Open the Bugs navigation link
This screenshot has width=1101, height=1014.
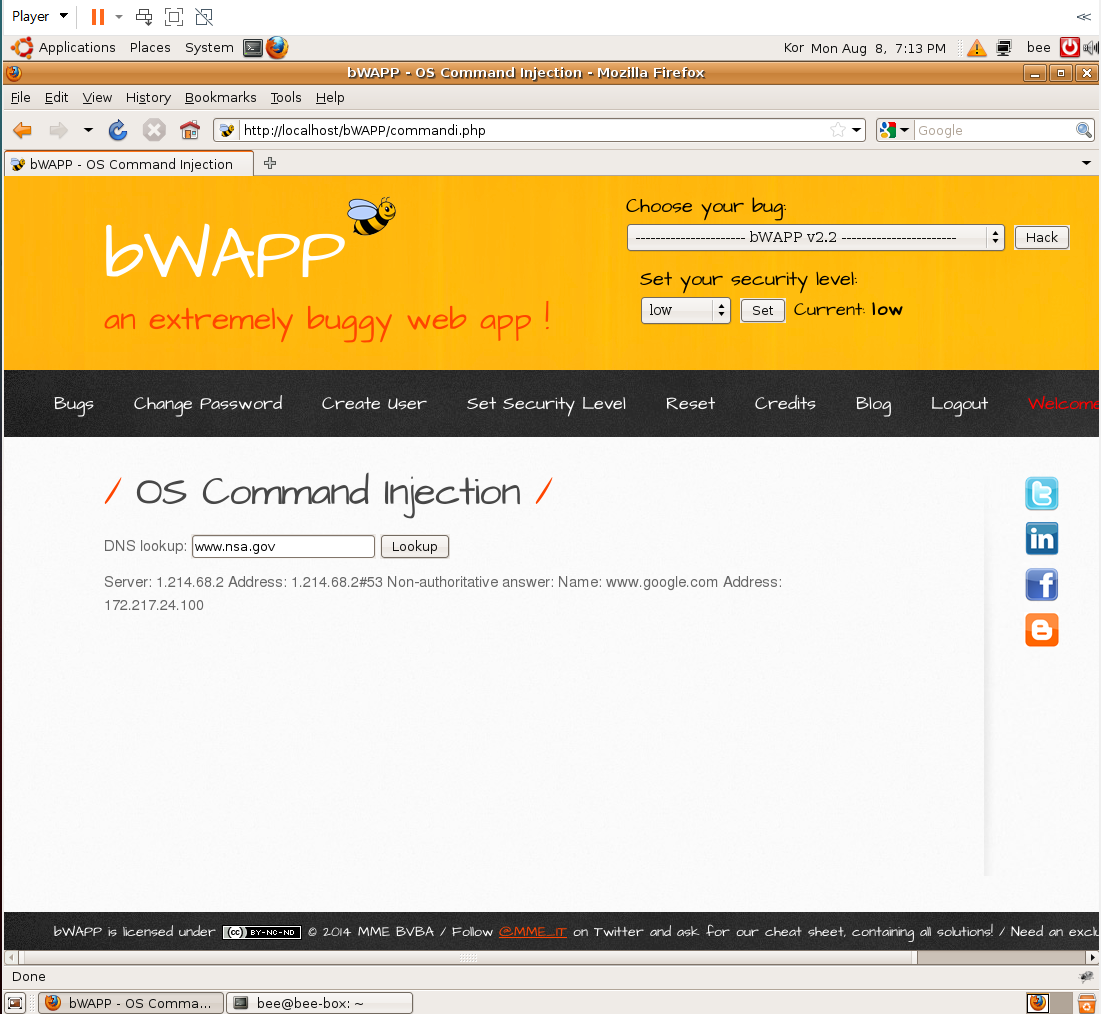73,404
